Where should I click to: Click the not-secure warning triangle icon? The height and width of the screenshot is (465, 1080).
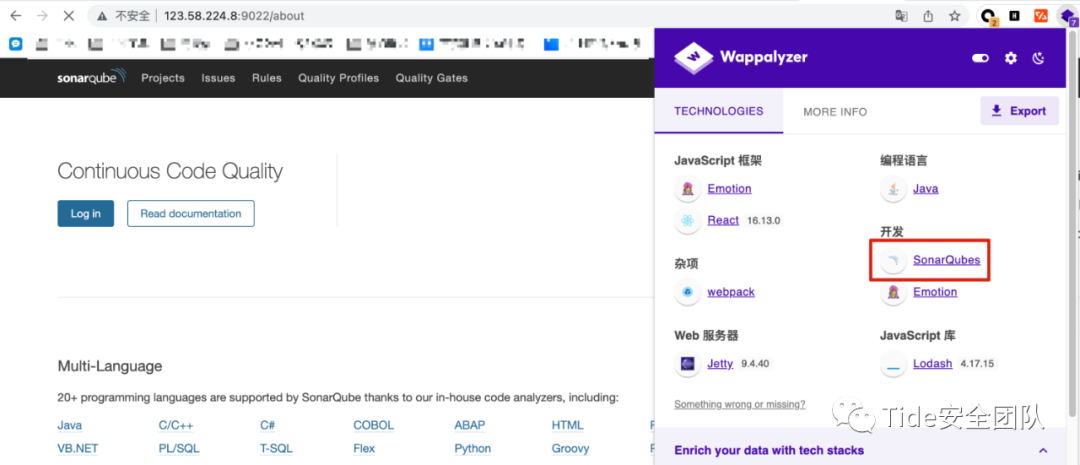[x=102, y=15]
